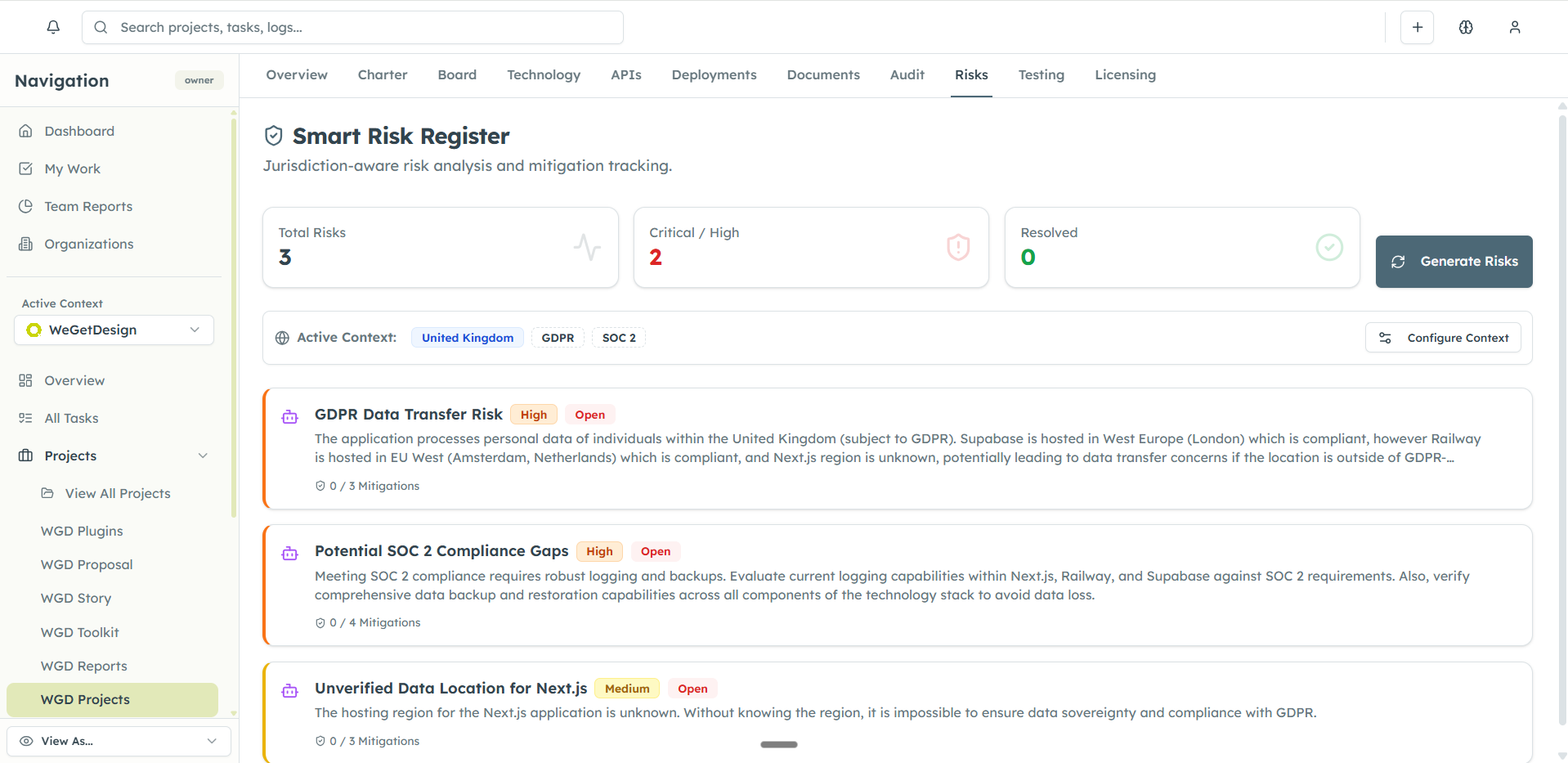Click robot icon beside GDPR Data Transfer Risk
The image size is (1568, 763).
coord(289,417)
